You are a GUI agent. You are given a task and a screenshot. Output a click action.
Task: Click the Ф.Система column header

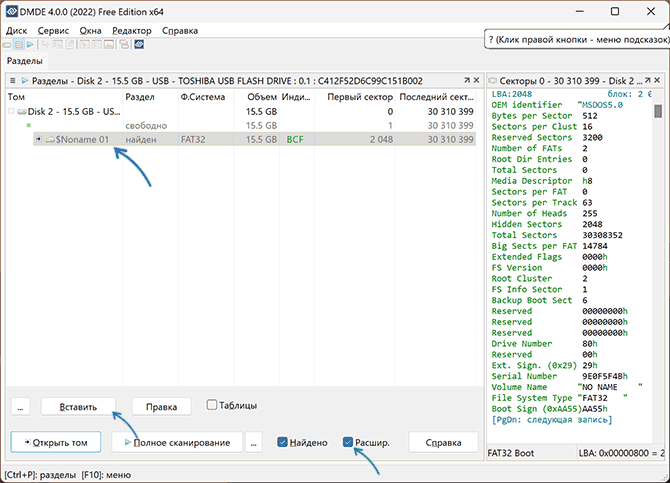coord(206,97)
